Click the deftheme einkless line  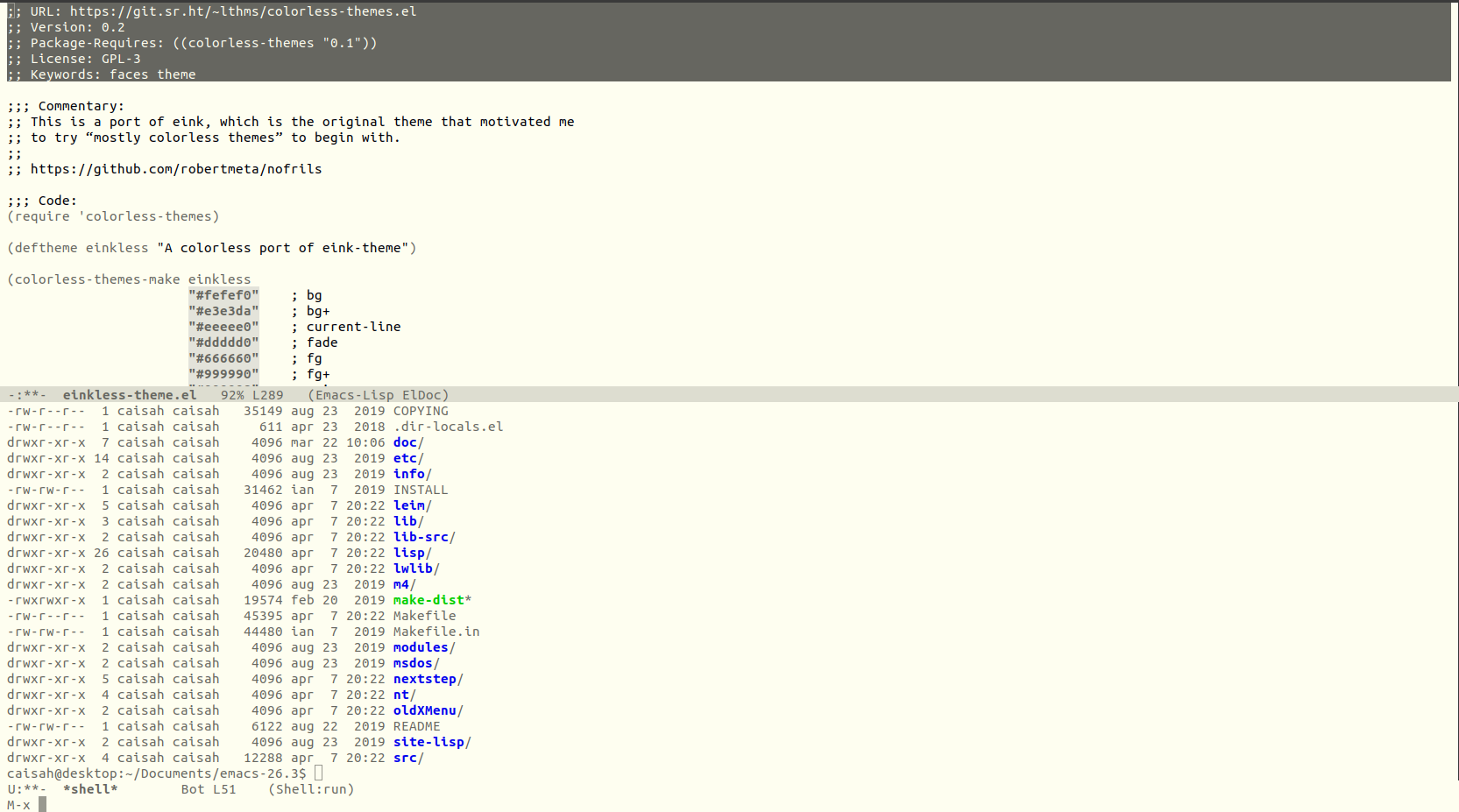click(212, 248)
